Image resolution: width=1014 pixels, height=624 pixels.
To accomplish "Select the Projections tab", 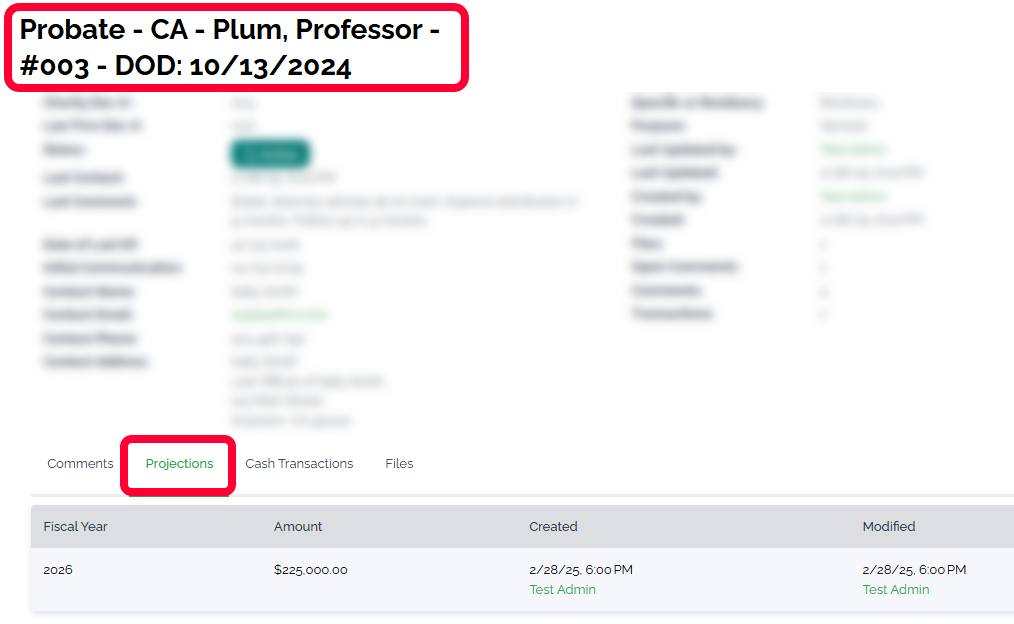I will coord(179,464).
